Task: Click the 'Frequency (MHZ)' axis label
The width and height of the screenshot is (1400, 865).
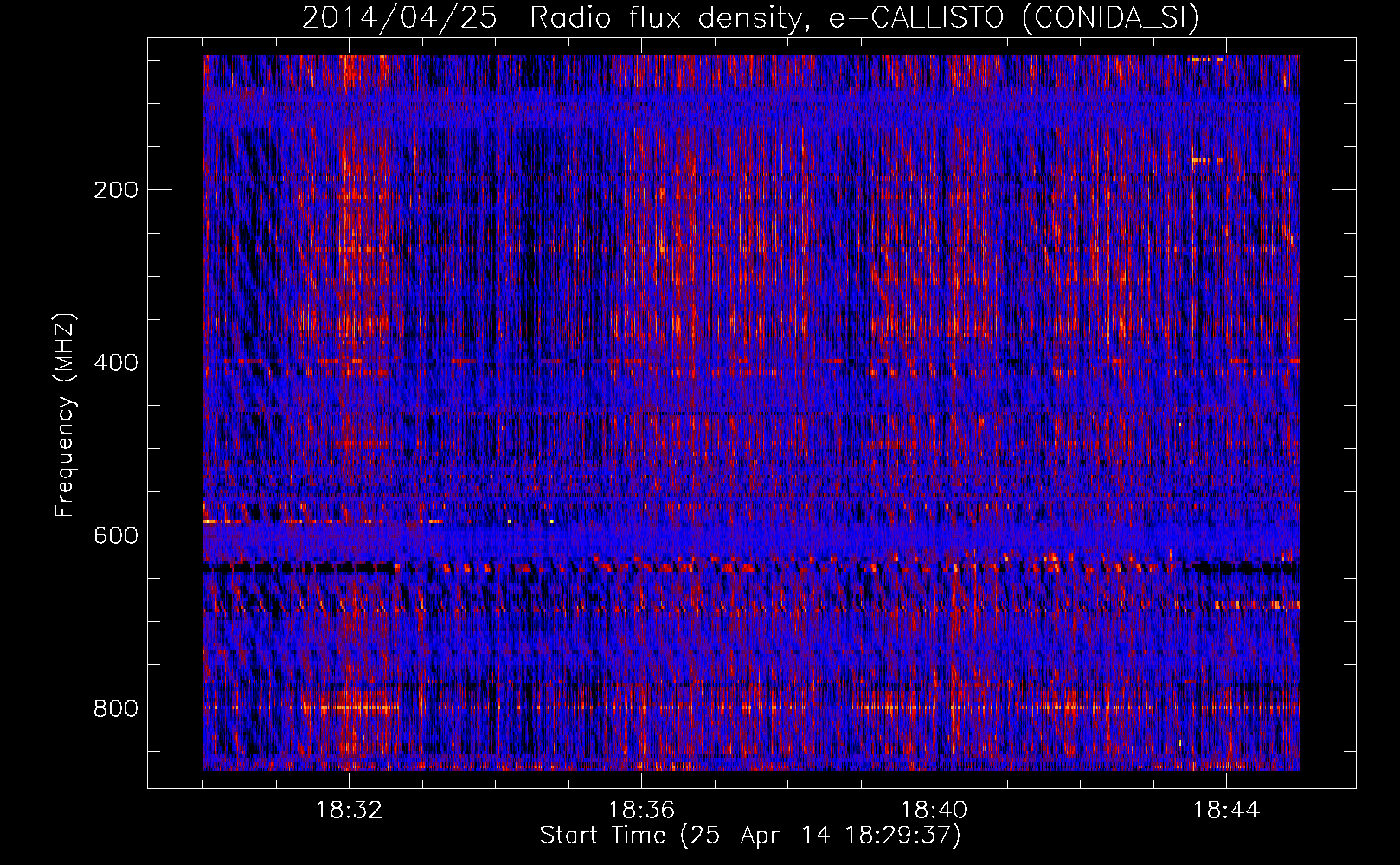Action: [x=65, y=415]
